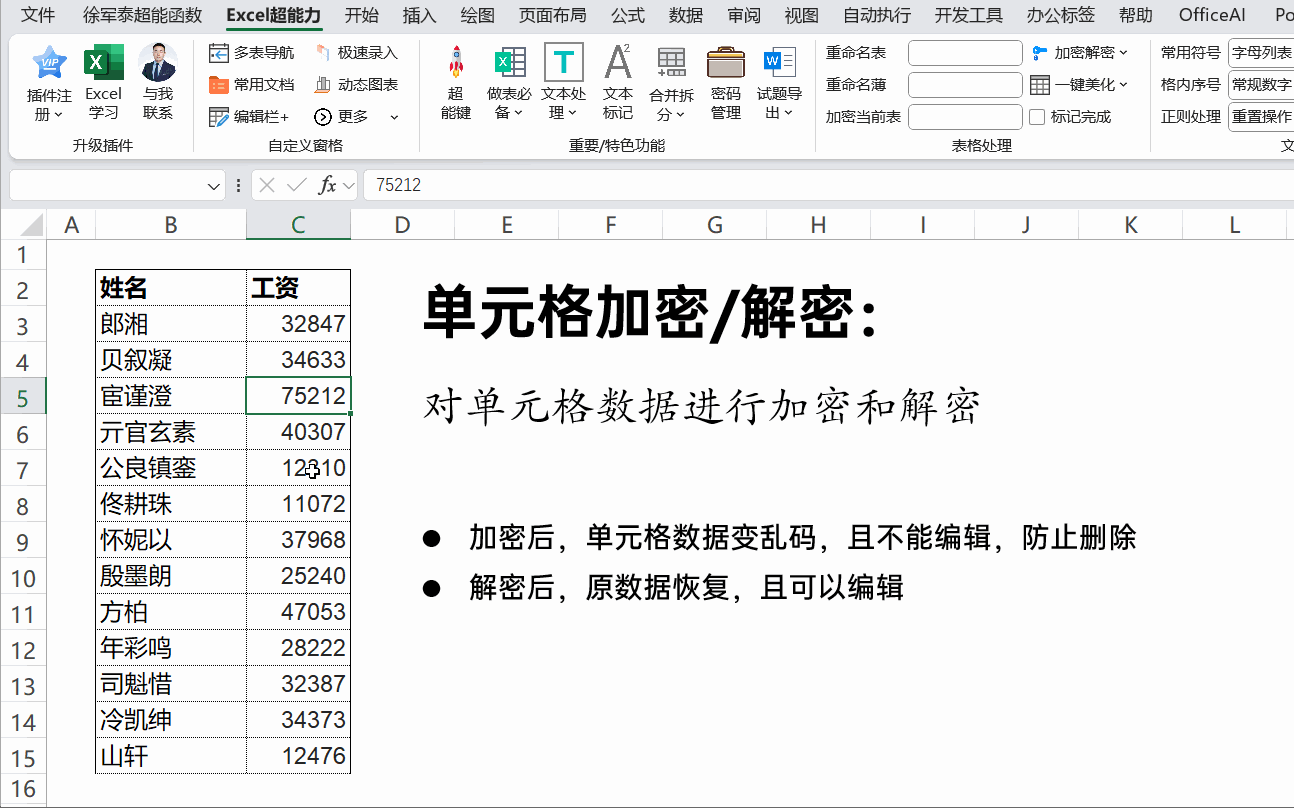Click in the 重命名表 input field
The width and height of the screenshot is (1294, 808).
(x=965, y=53)
